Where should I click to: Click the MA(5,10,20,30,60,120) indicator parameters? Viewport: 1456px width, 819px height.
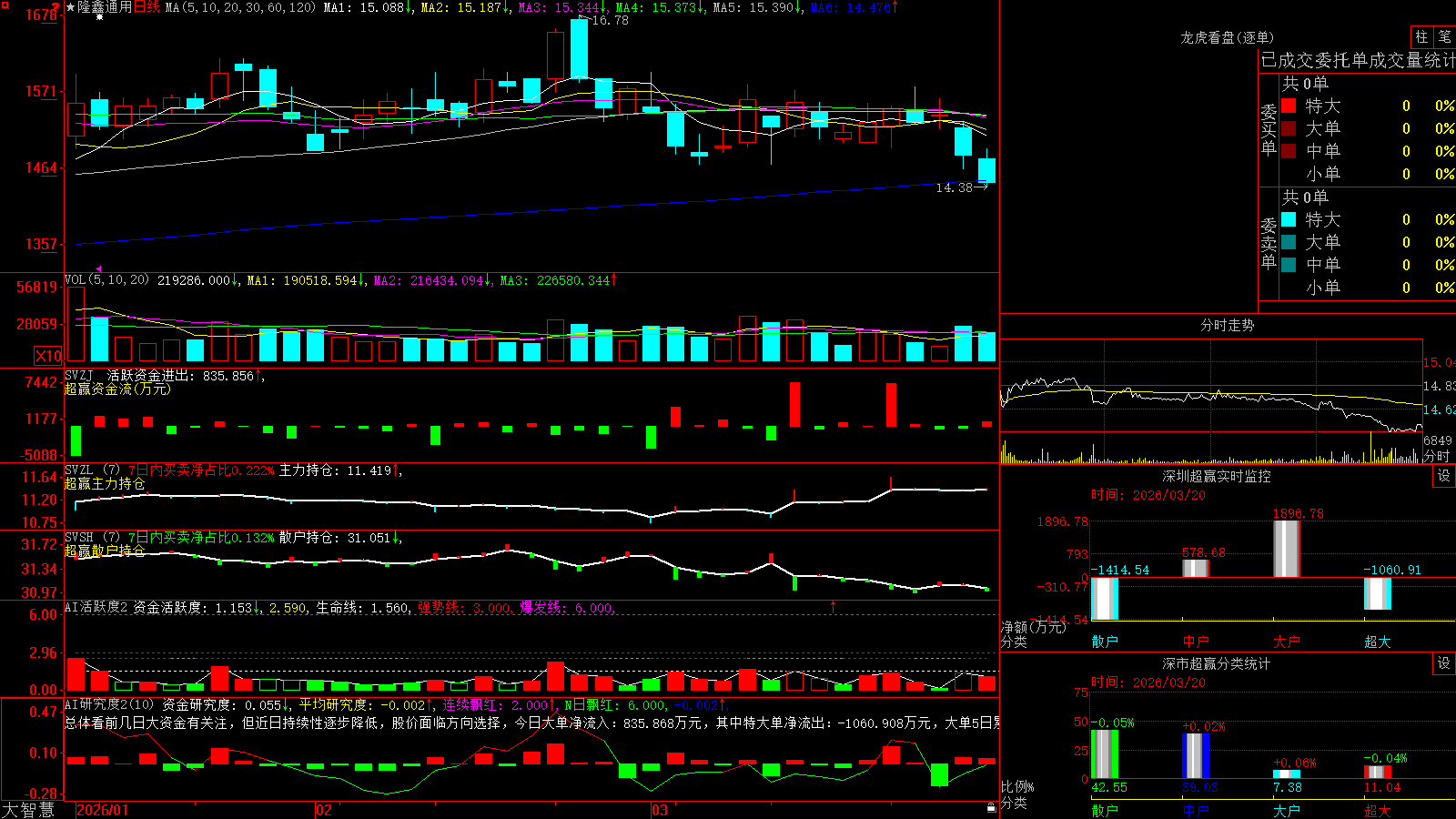[x=240, y=7]
